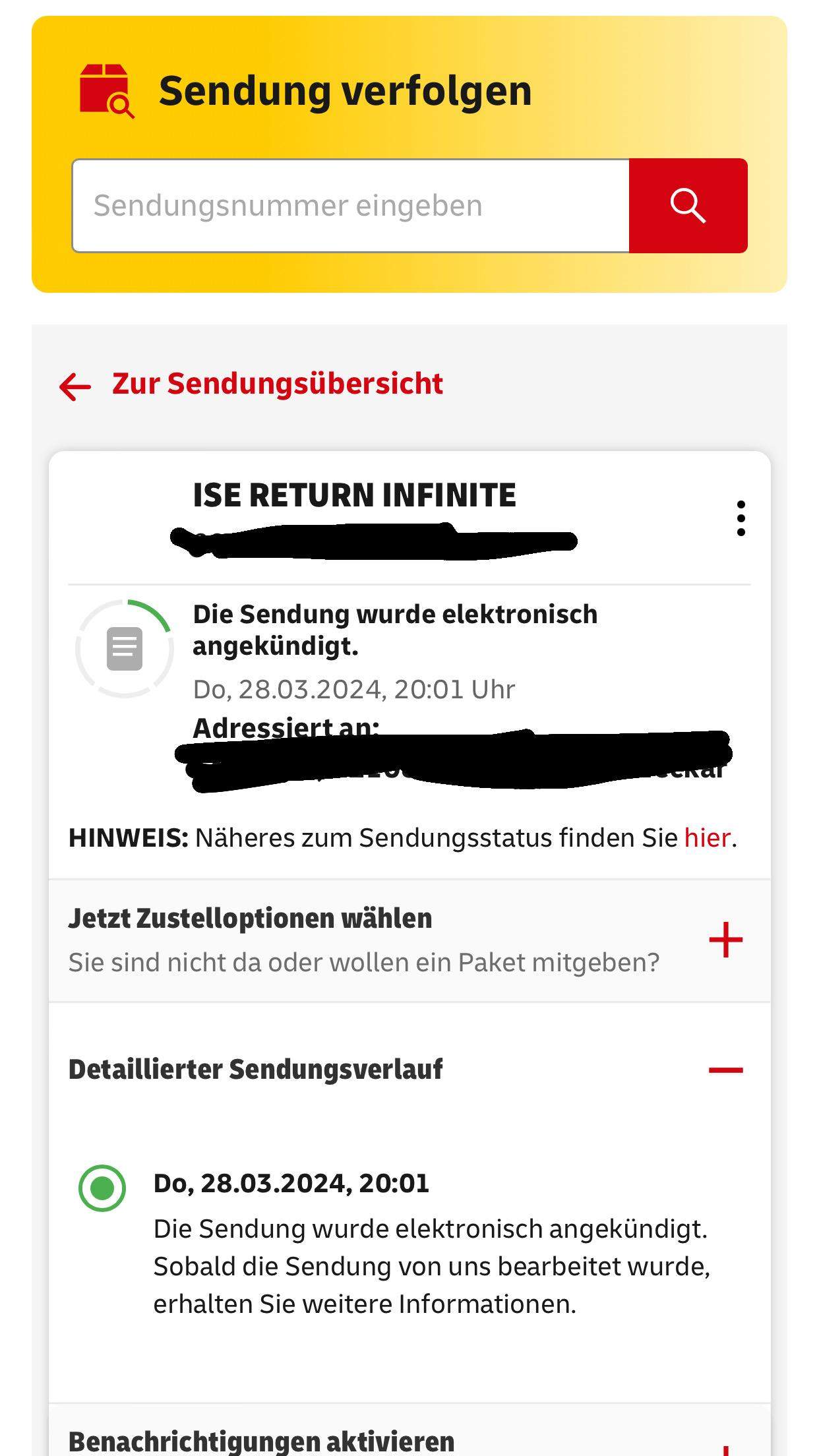Click the document status icon
This screenshot has height=1456, width=819.
125,648
